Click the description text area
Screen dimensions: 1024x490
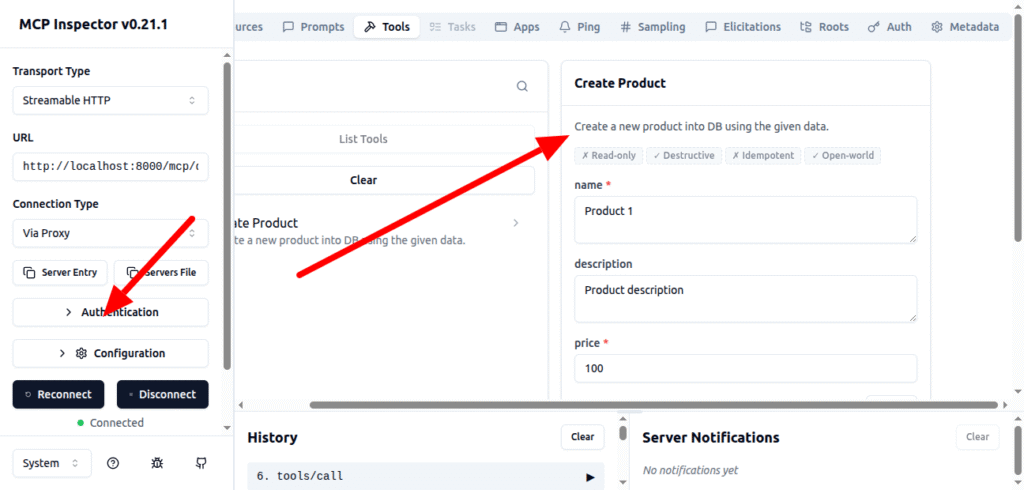pos(746,299)
